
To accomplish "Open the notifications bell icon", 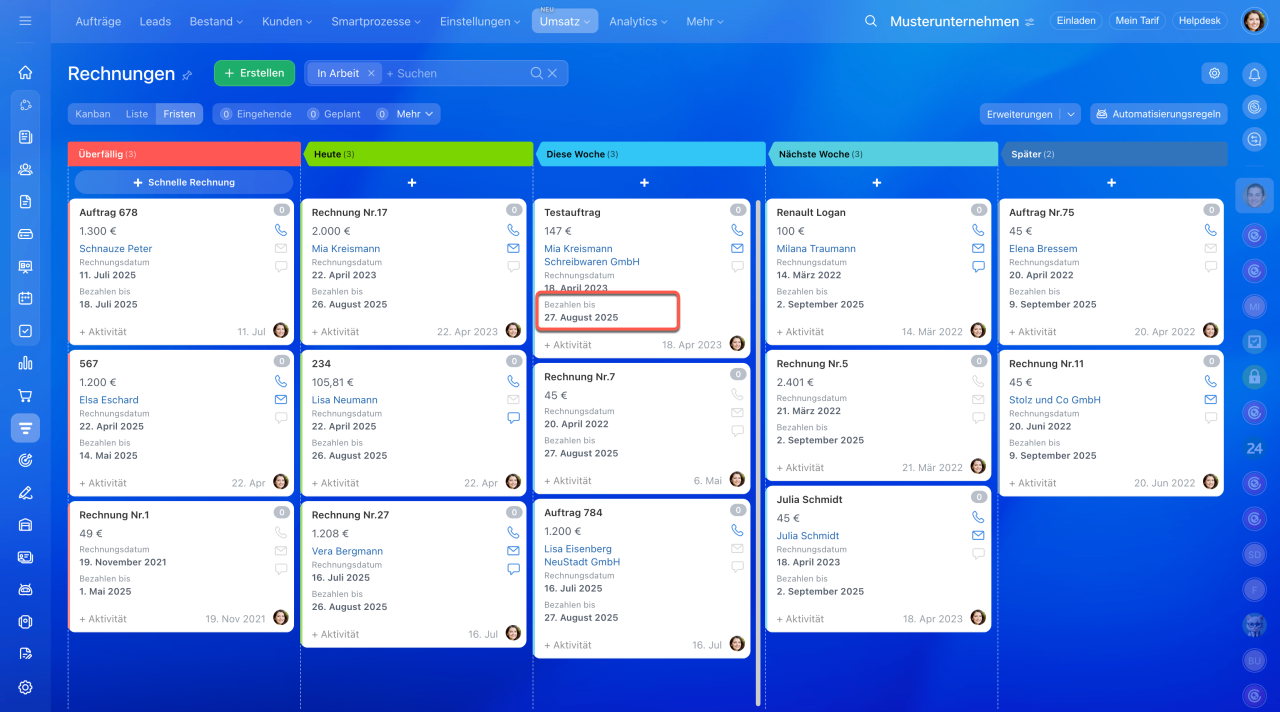I will (x=1254, y=73).
